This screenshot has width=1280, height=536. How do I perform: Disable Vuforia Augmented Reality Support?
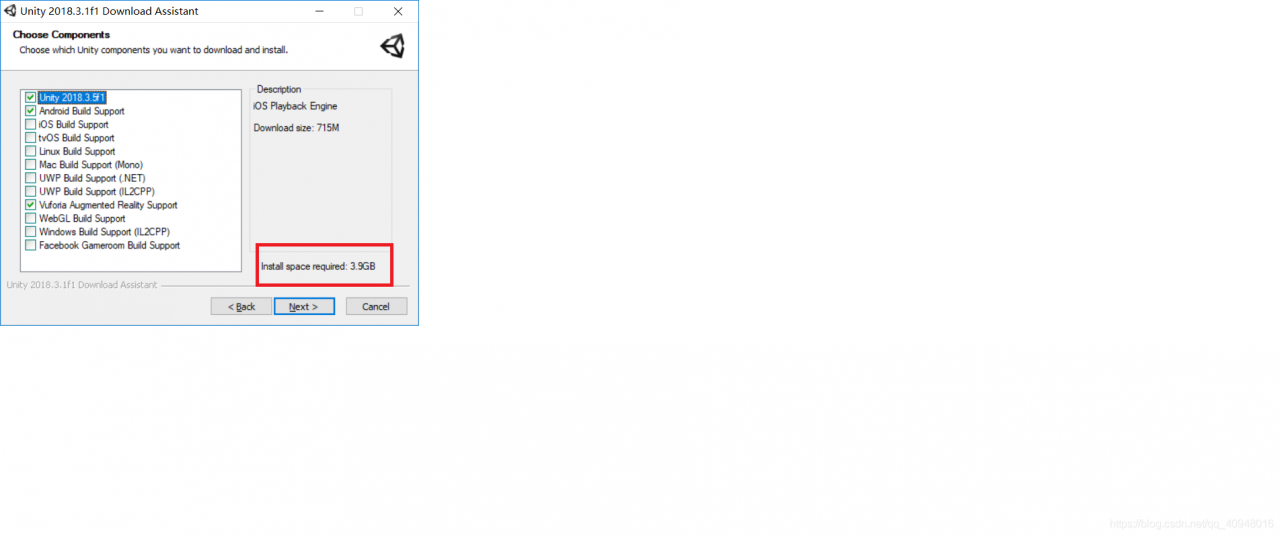[x=31, y=205]
